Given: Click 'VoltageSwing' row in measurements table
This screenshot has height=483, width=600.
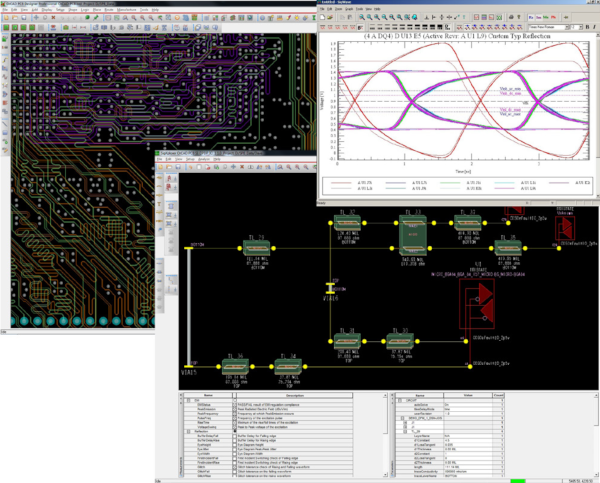Looking at the screenshot, I should coord(268,427).
